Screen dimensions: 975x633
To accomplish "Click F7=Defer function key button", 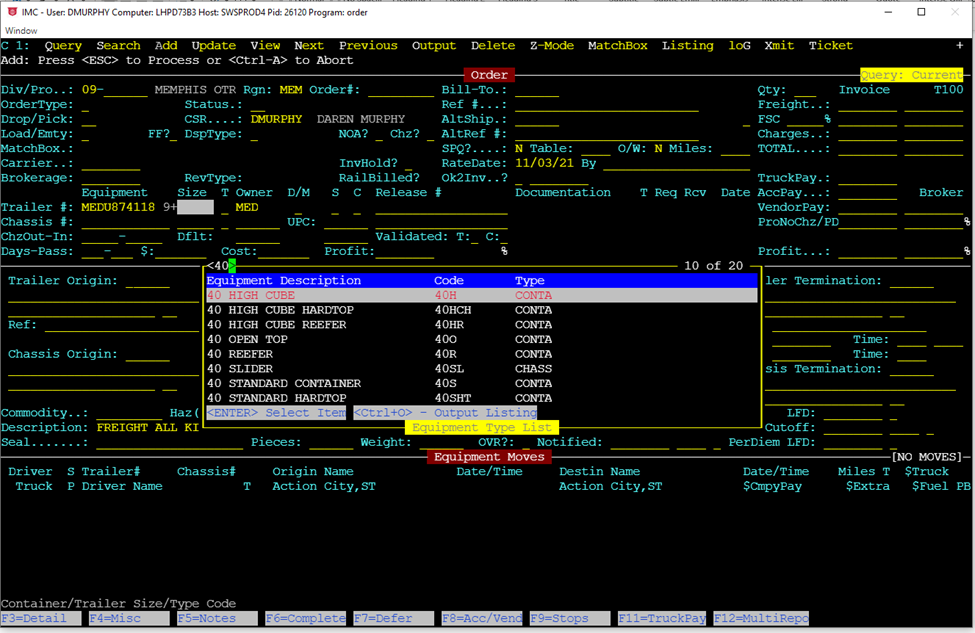I will click(394, 618).
